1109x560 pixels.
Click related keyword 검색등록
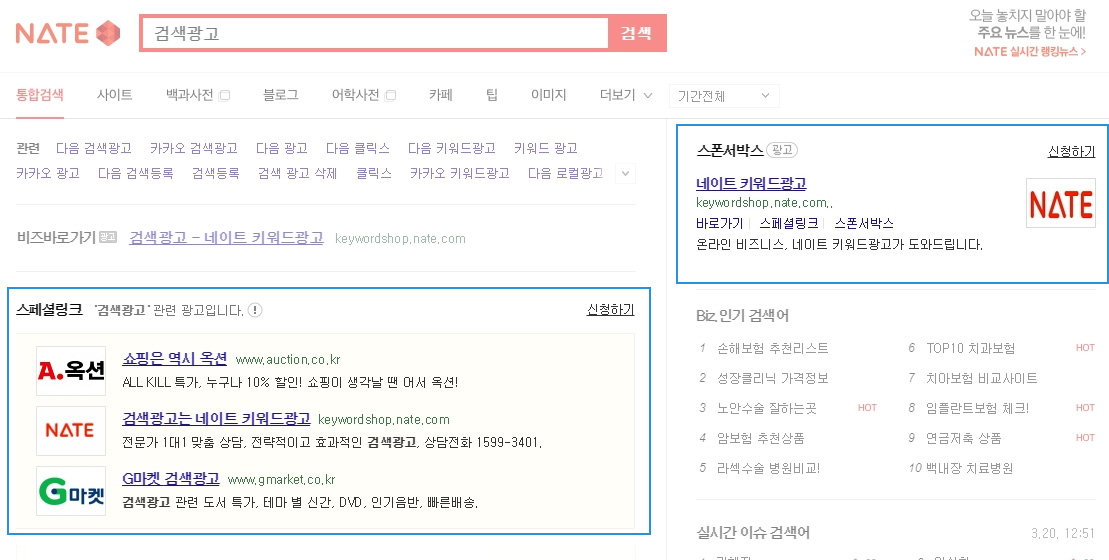click(216, 173)
